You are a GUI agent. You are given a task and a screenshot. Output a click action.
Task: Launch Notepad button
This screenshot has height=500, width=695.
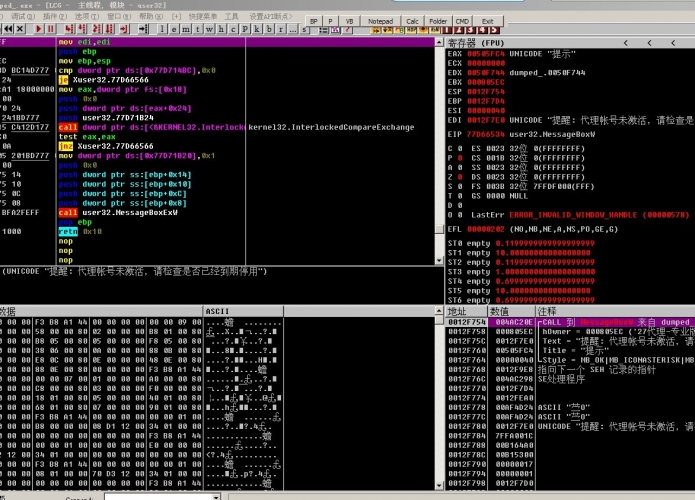380,21
